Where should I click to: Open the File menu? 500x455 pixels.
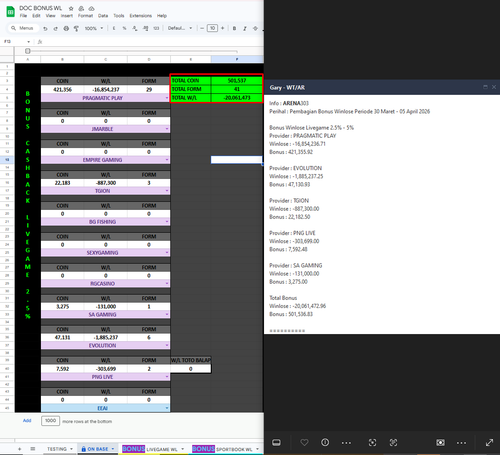(23, 16)
